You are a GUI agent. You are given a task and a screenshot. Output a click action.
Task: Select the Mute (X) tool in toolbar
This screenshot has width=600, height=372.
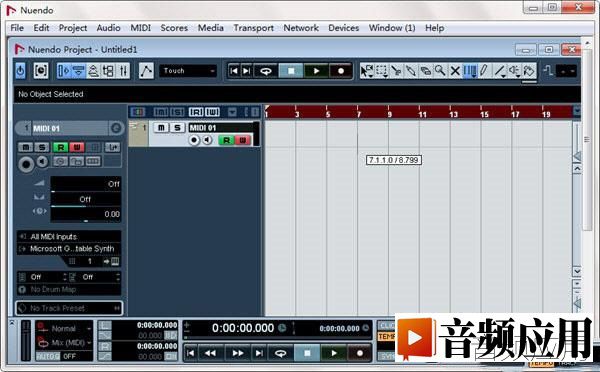(x=455, y=71)
